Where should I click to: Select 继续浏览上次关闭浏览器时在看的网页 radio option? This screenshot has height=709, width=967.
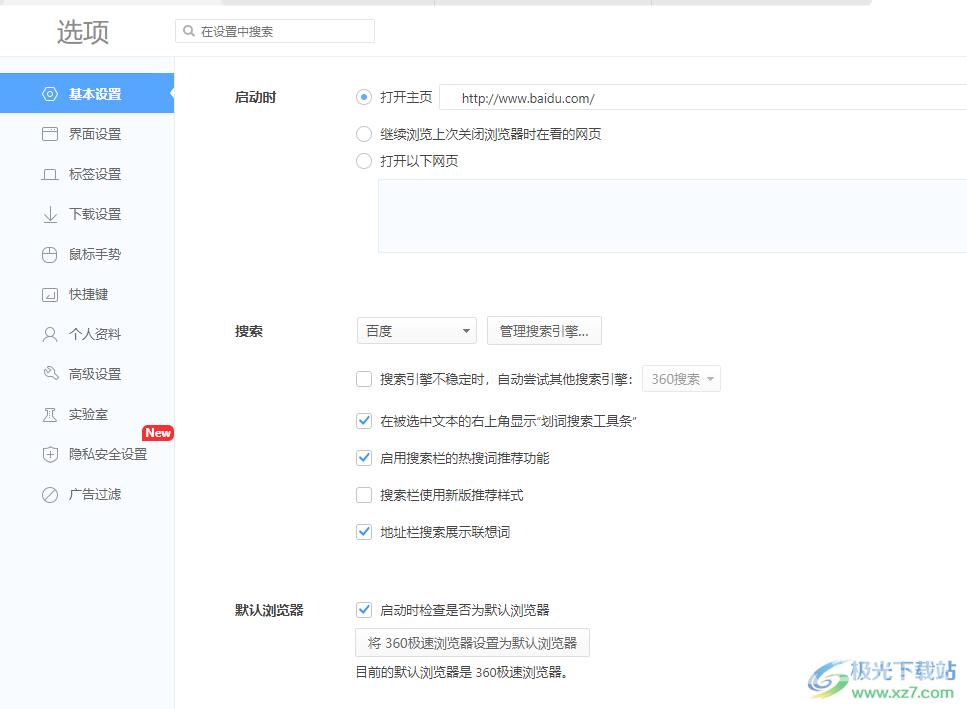tap(364, 134)
